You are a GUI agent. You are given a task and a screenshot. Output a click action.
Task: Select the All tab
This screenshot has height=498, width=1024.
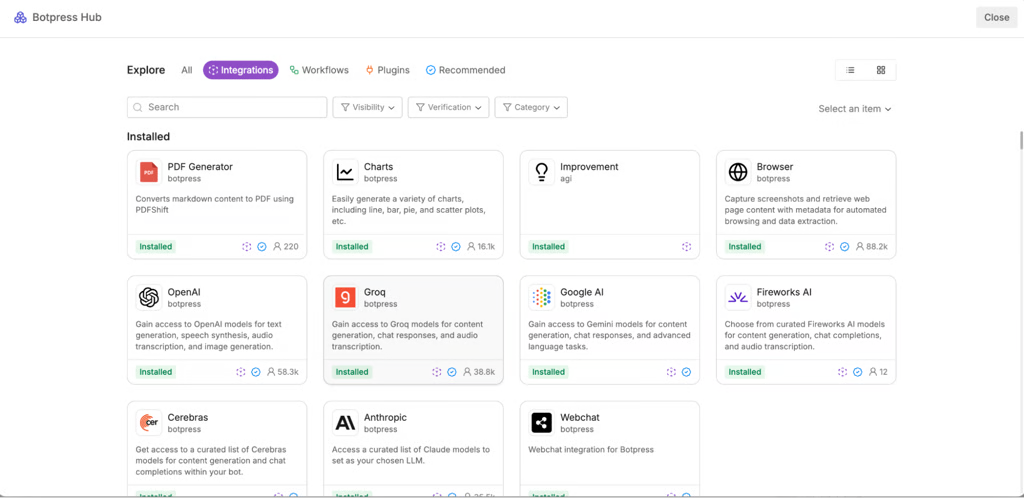point(187,70)
